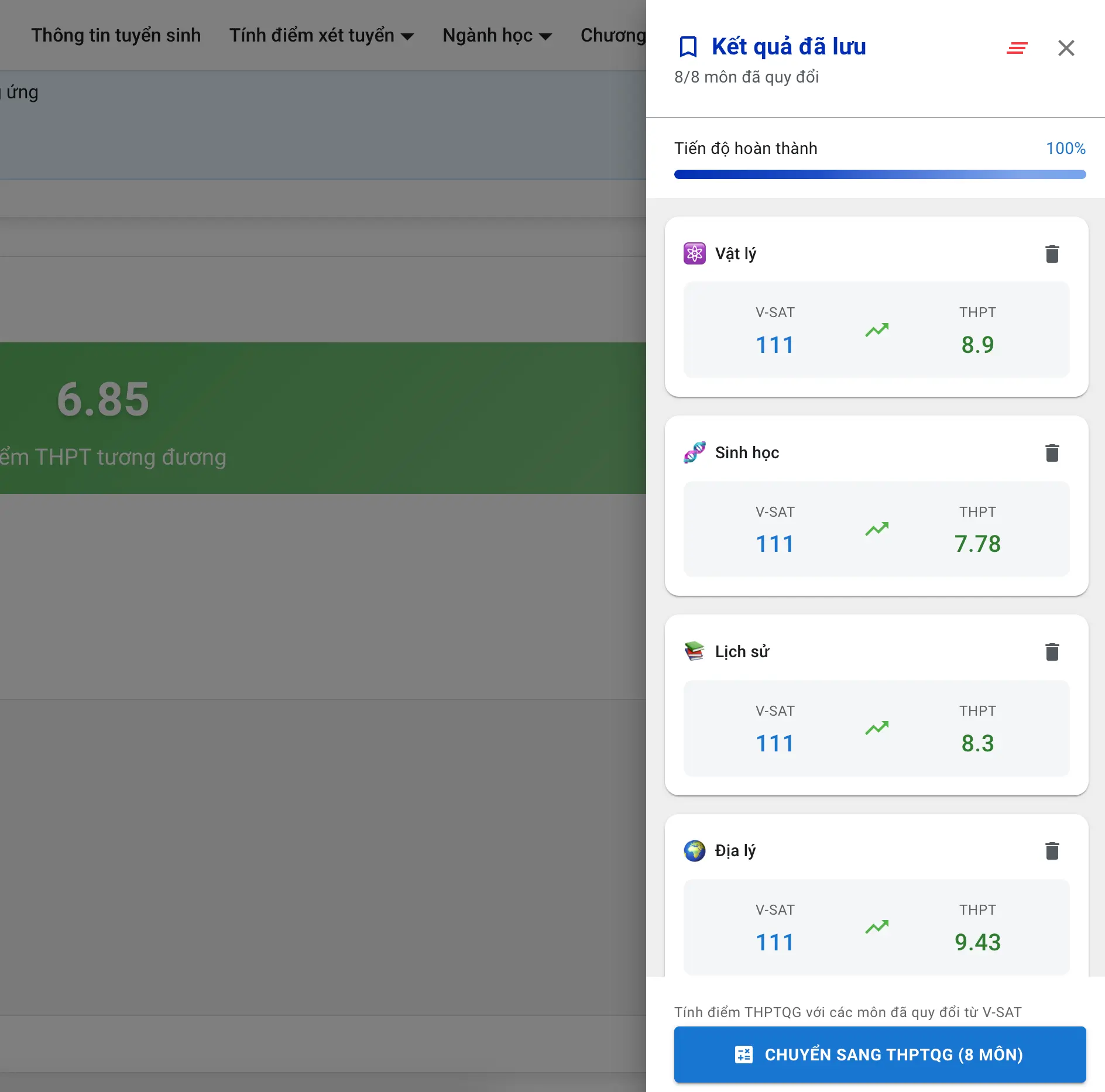1105x1092 pixels.
Task: Delete the Vật lý saved result
Action: click(x=1052, y=254)
